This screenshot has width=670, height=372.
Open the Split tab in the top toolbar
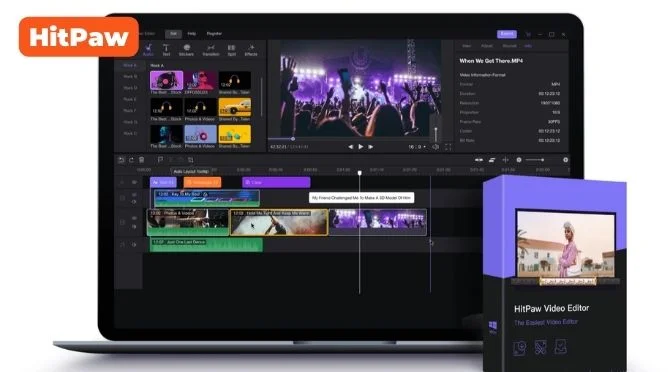click(232, 50)
